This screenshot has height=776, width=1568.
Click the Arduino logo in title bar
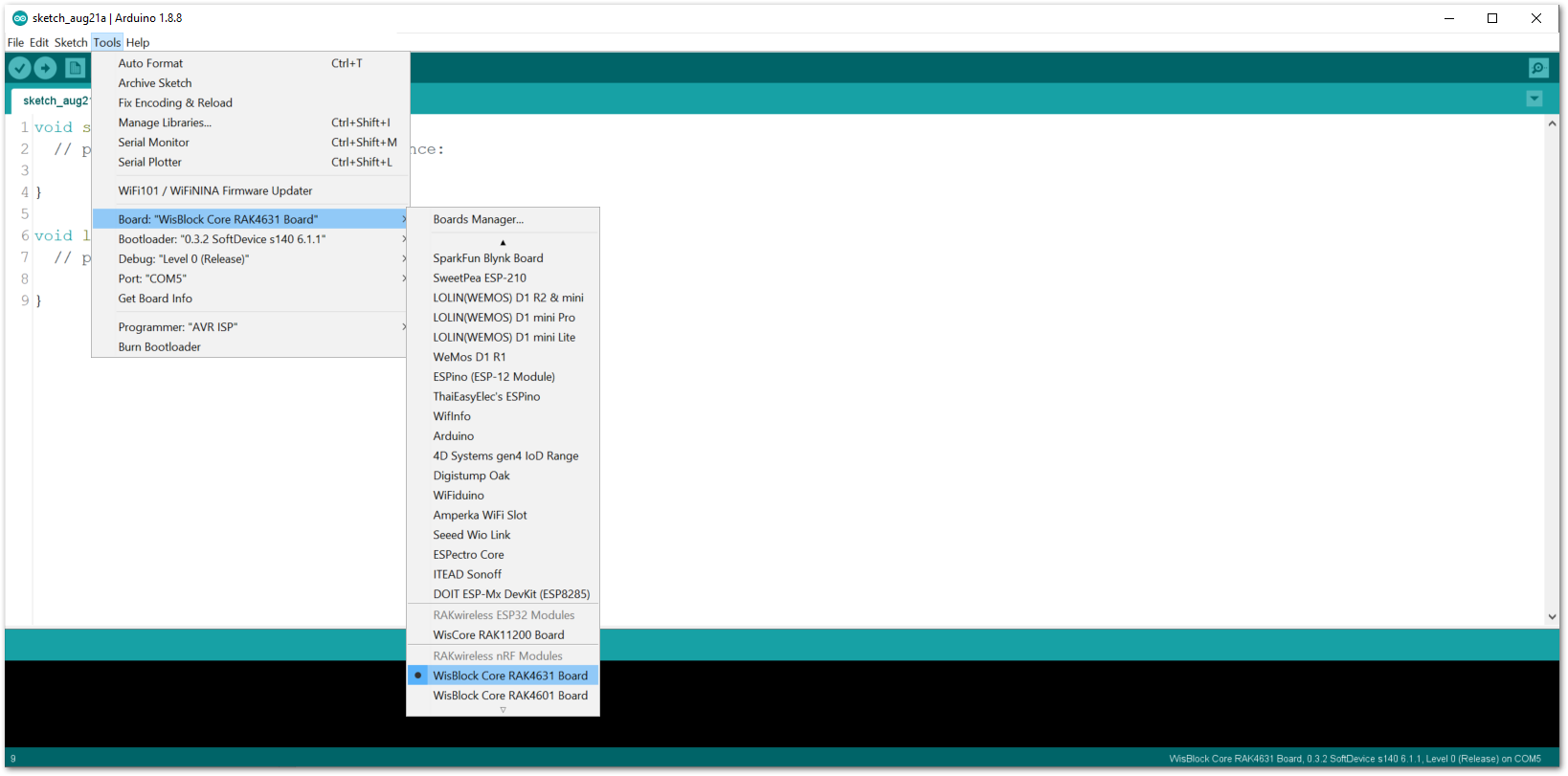tap(19, 18)
